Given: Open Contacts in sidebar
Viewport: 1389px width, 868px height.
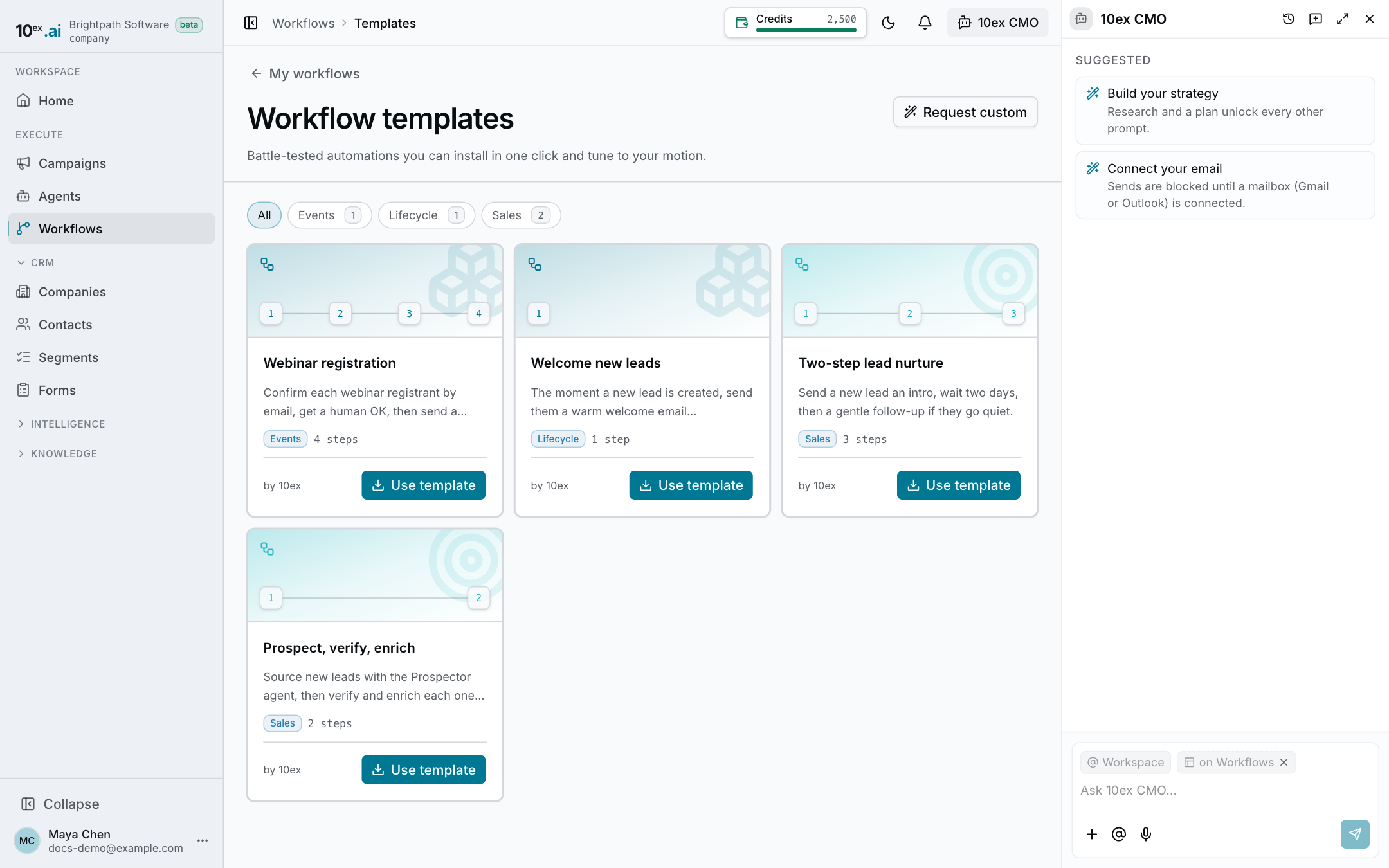Looking at the screenshot, I should [111, 325].
